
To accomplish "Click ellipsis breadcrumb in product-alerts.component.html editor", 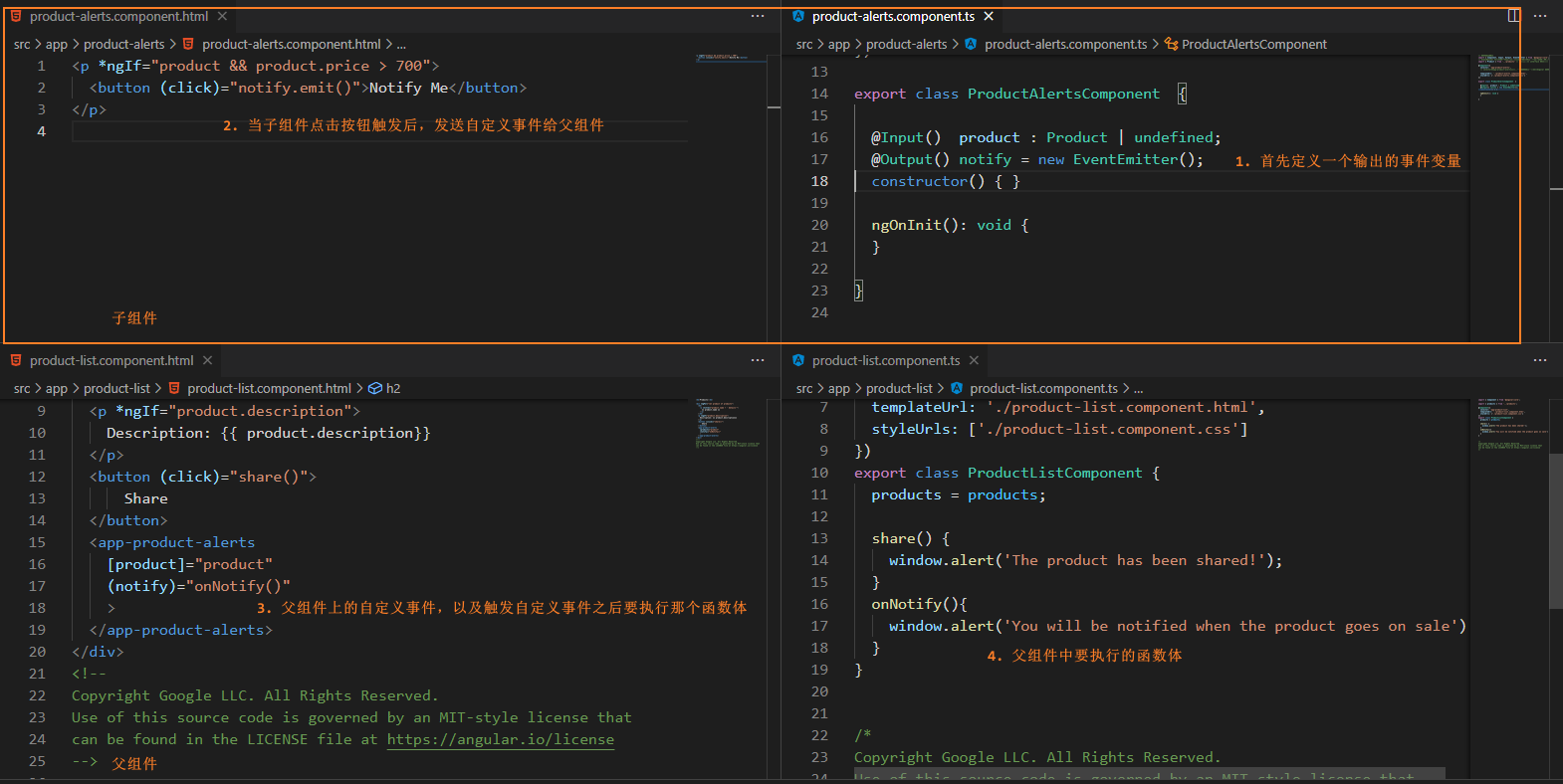I will pos(401,45).
